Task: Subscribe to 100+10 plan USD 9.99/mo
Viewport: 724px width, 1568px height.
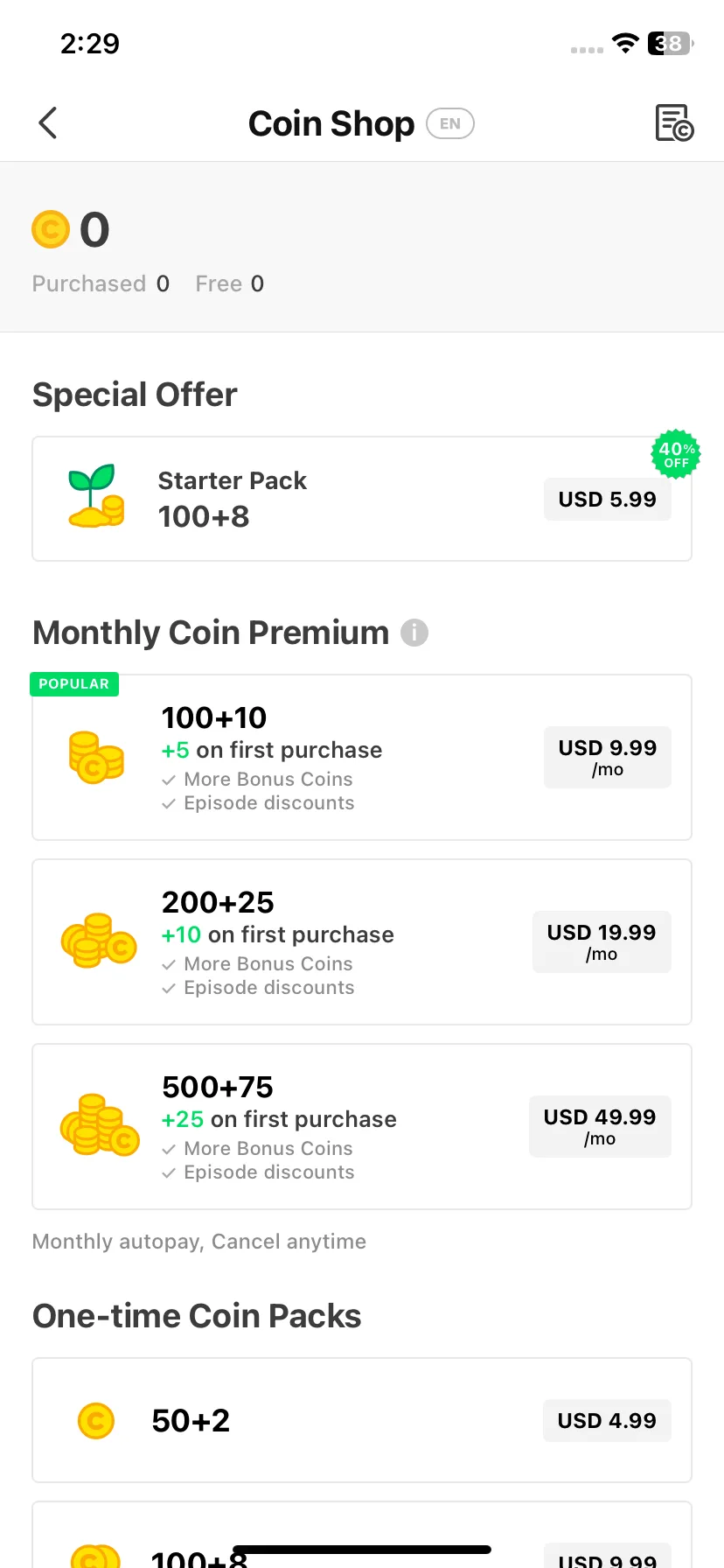Action: (608, 758)
